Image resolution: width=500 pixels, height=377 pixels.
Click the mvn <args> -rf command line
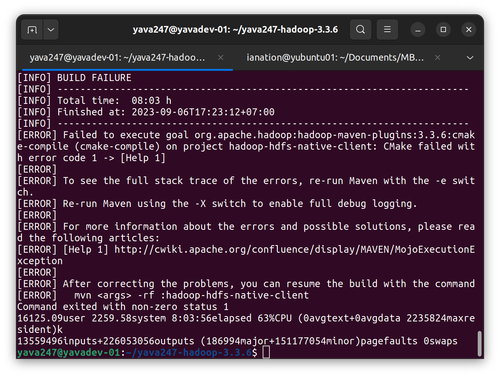(x=163, y=295)
